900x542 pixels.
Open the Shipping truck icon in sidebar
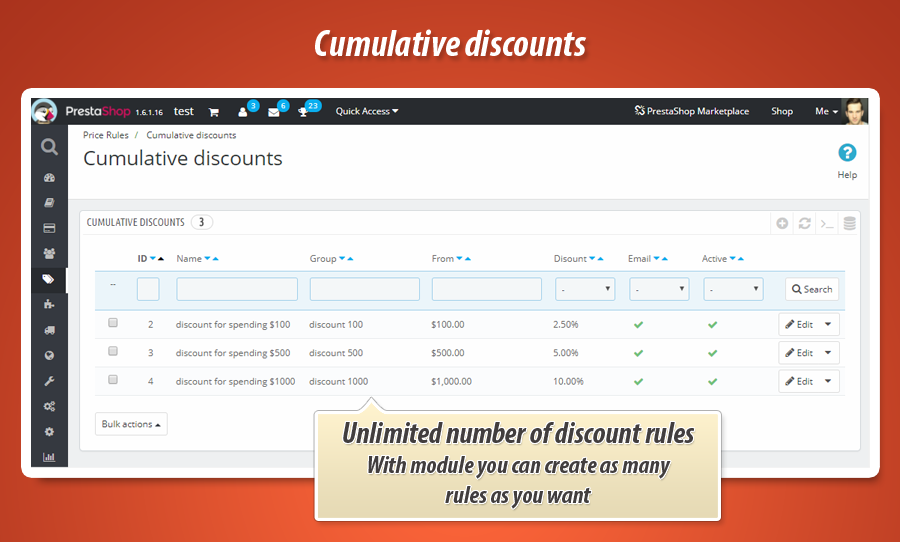(x=48, y=329)
